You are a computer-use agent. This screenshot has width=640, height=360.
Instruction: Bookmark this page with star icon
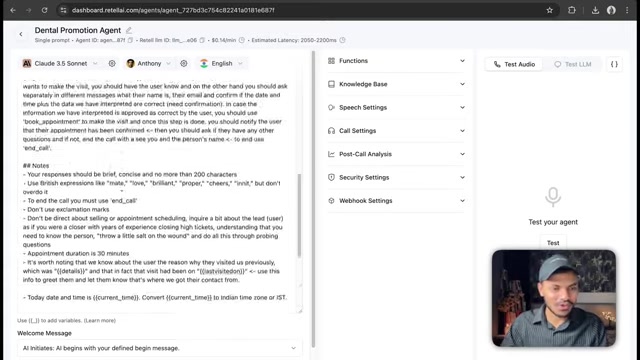(x=549, y=10)
